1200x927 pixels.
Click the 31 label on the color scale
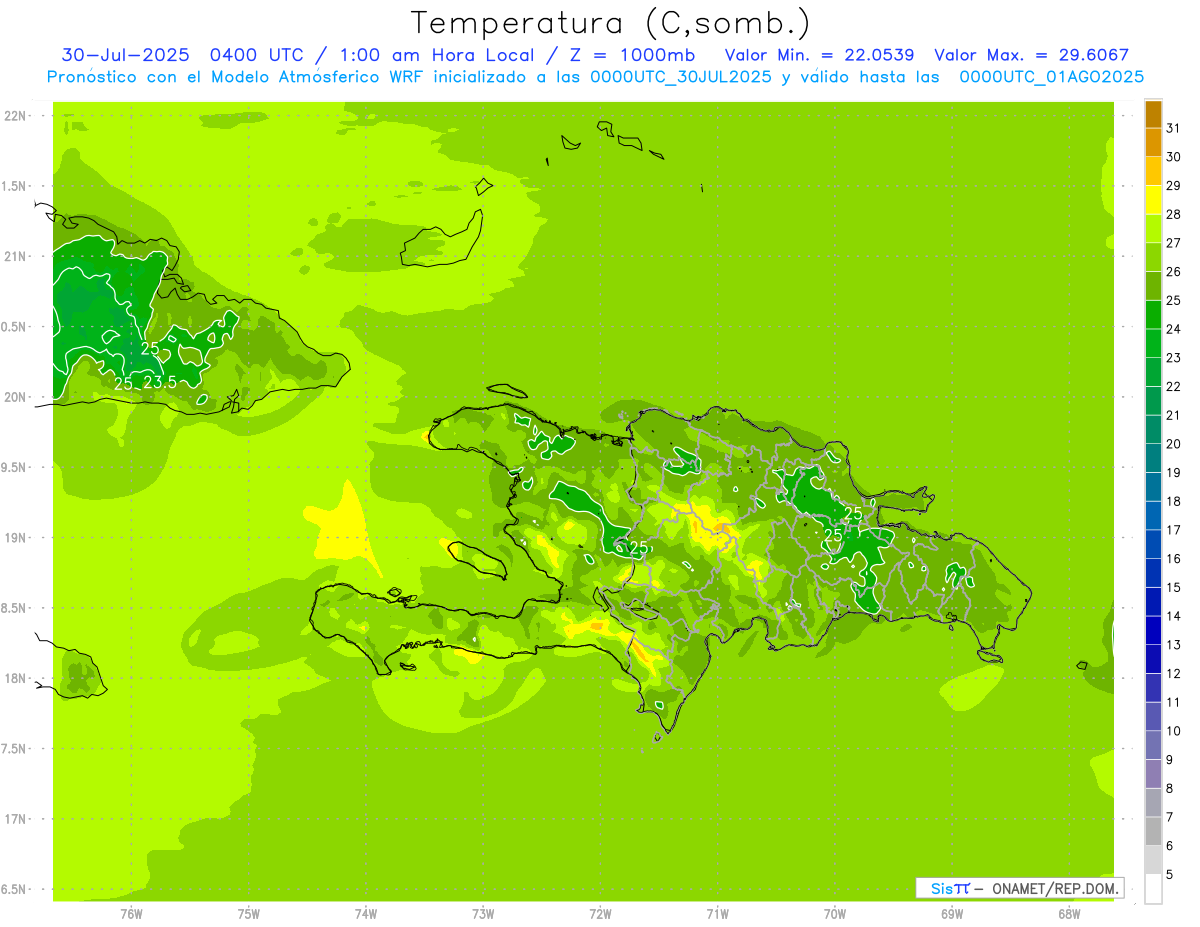coord(1173,128)
